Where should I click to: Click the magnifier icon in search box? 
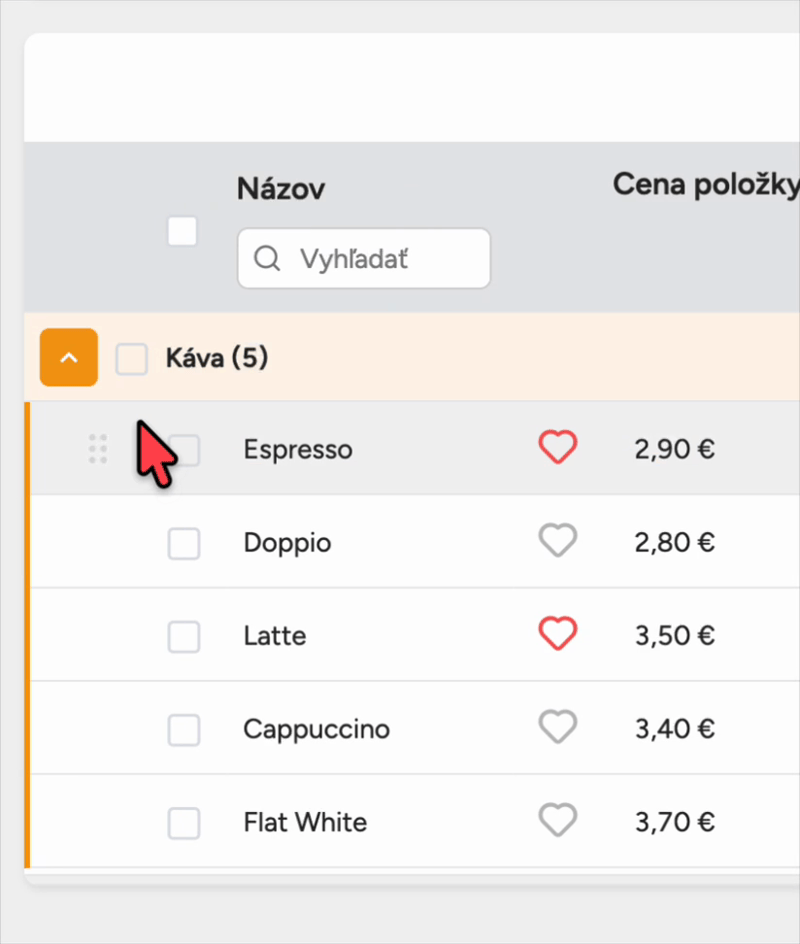(267, 259)
